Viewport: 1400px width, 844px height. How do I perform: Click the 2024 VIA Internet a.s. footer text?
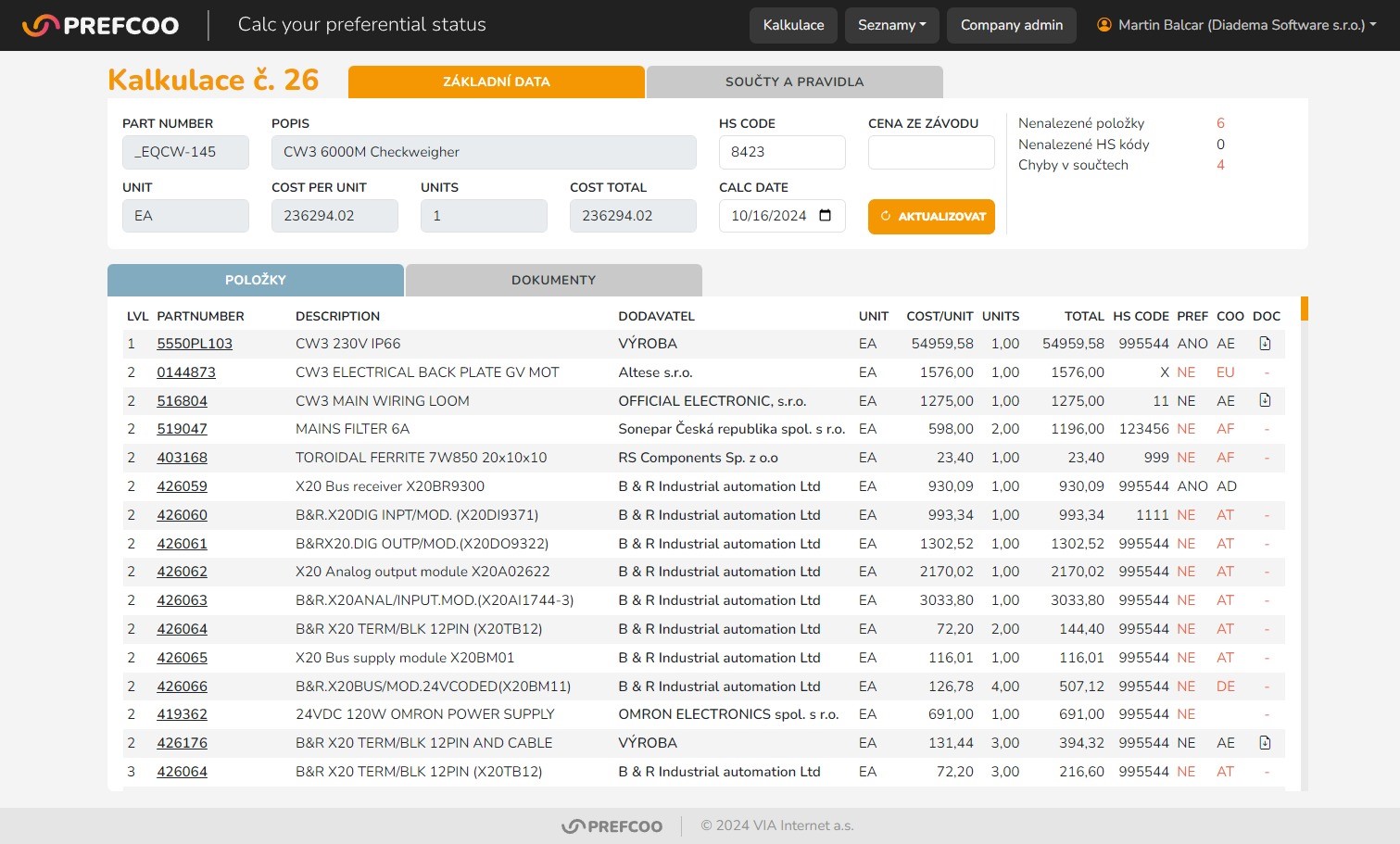(777, 825)
